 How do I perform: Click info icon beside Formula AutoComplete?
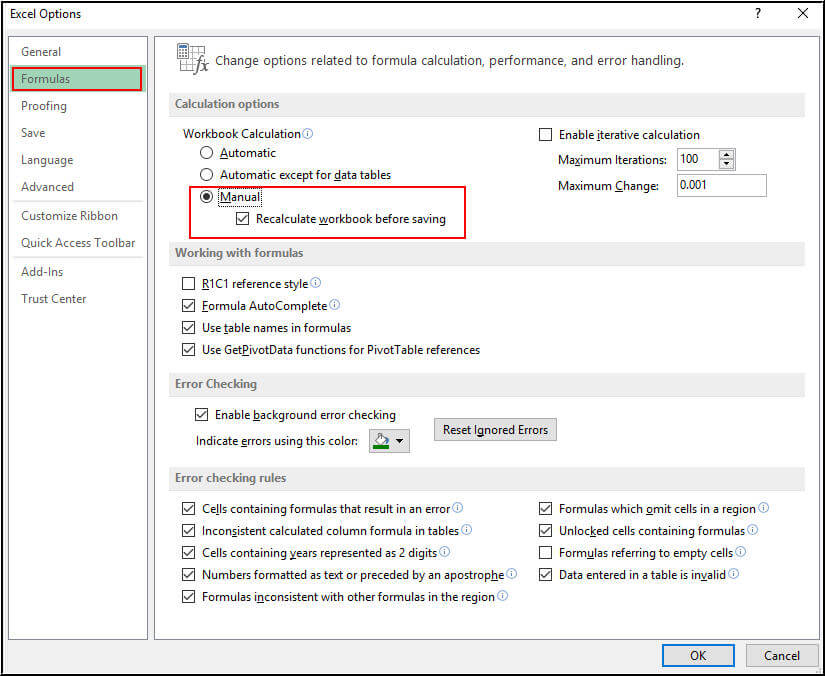pyautogui.click(x=335, y=305)
